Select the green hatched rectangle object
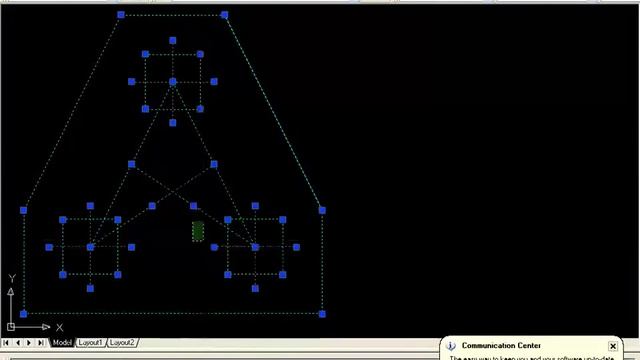Screen dimensions: 640x360 [x=198, y=231]
